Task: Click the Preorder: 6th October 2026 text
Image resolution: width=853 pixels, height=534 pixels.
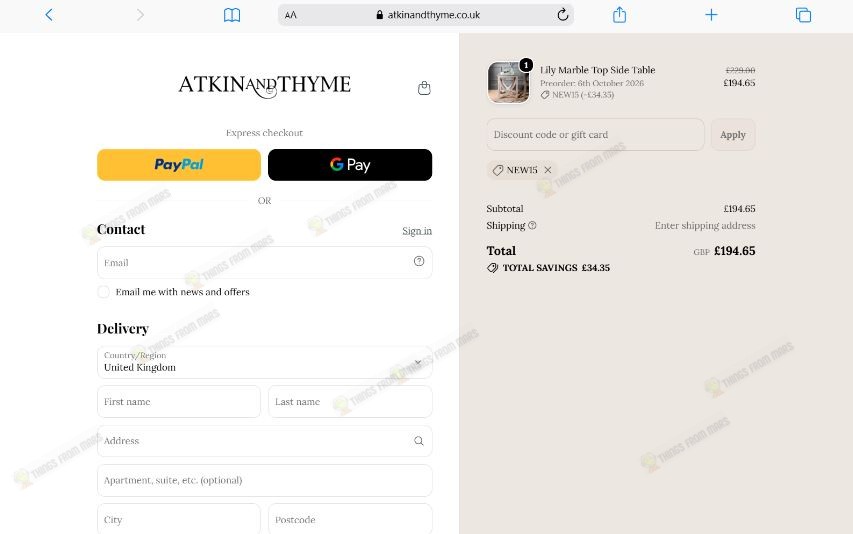Action: (x=592, y=83)
